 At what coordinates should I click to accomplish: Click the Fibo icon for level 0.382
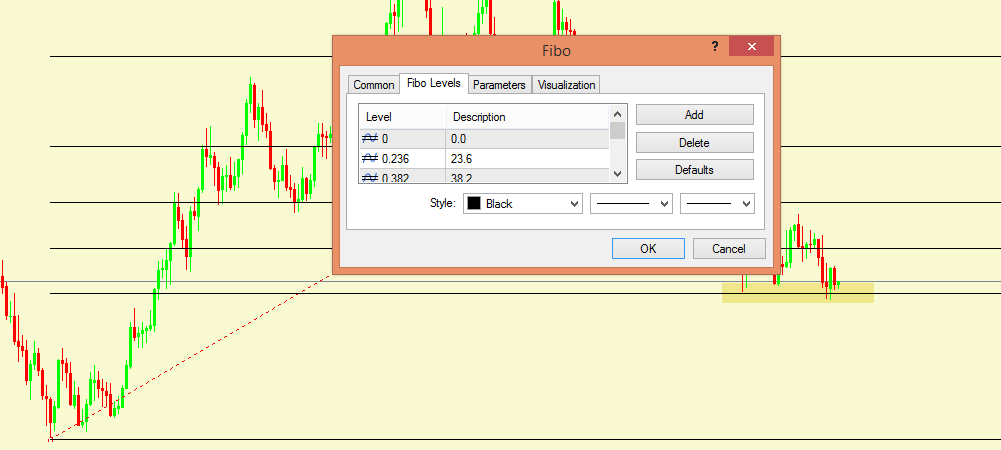(370, 176)
